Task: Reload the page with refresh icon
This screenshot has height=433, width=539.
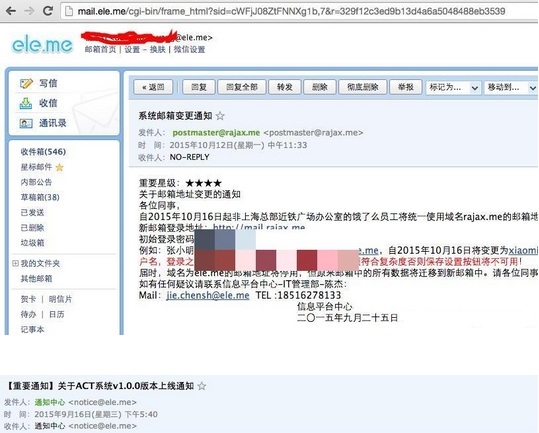Action: pos(47,11)
